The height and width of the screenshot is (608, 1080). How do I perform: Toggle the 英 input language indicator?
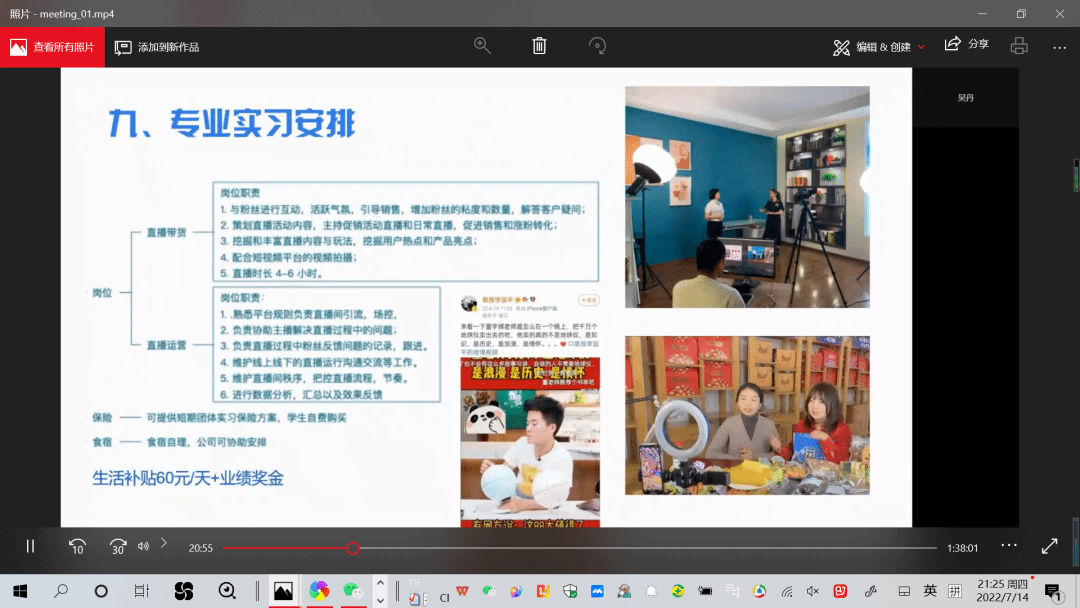(930, 591)
